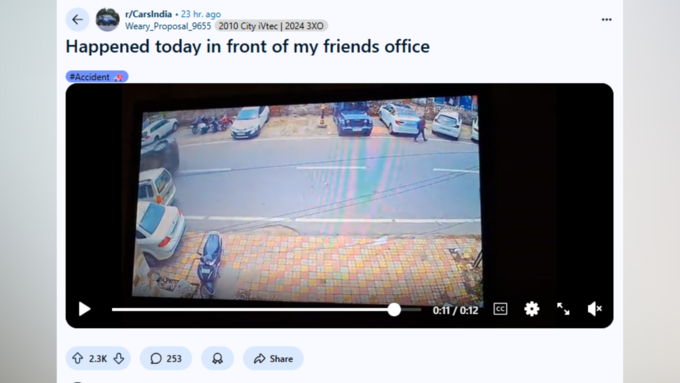The image size is (680, 383).
Task: Open the post's three-dot options menu
Action: 606,20
